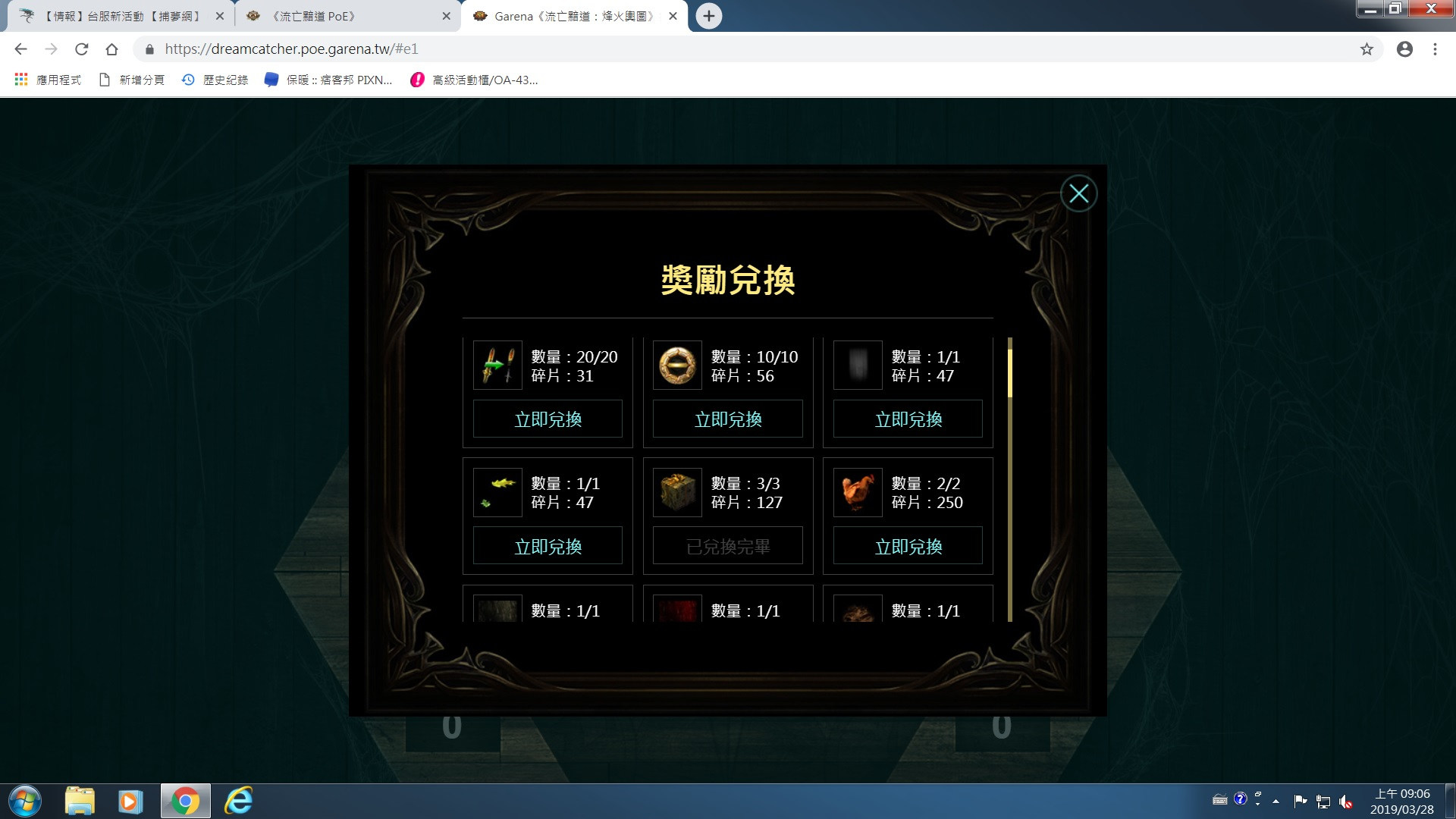Click 立即兌換 for the yellow fish item
This screenshot has width=1456, height=819.
[x=548, y=546]
